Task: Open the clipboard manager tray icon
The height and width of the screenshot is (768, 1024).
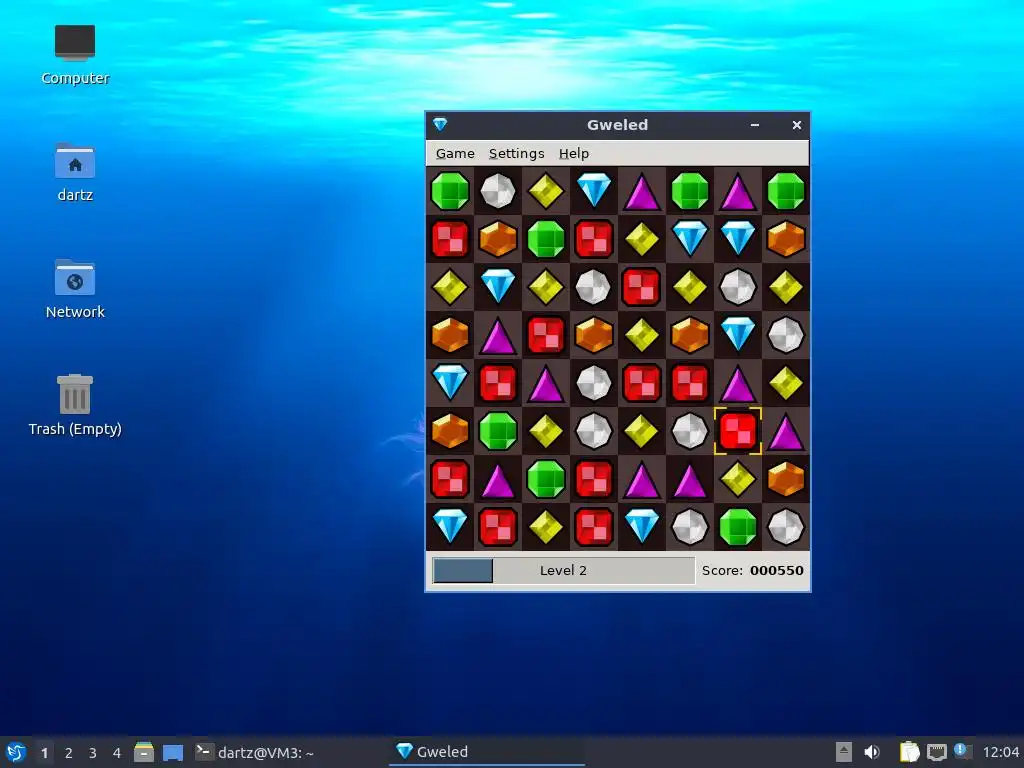Action: 909,752
